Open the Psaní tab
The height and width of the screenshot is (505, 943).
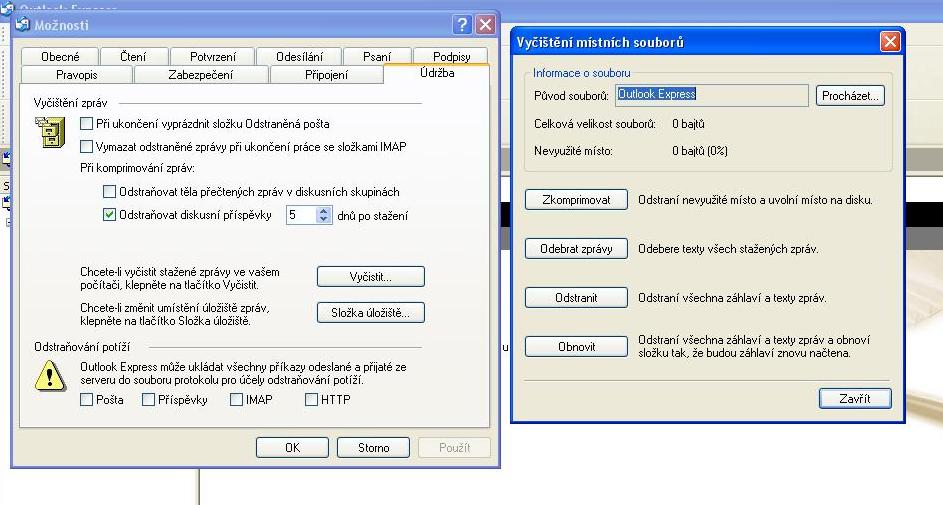coord(377,57)
